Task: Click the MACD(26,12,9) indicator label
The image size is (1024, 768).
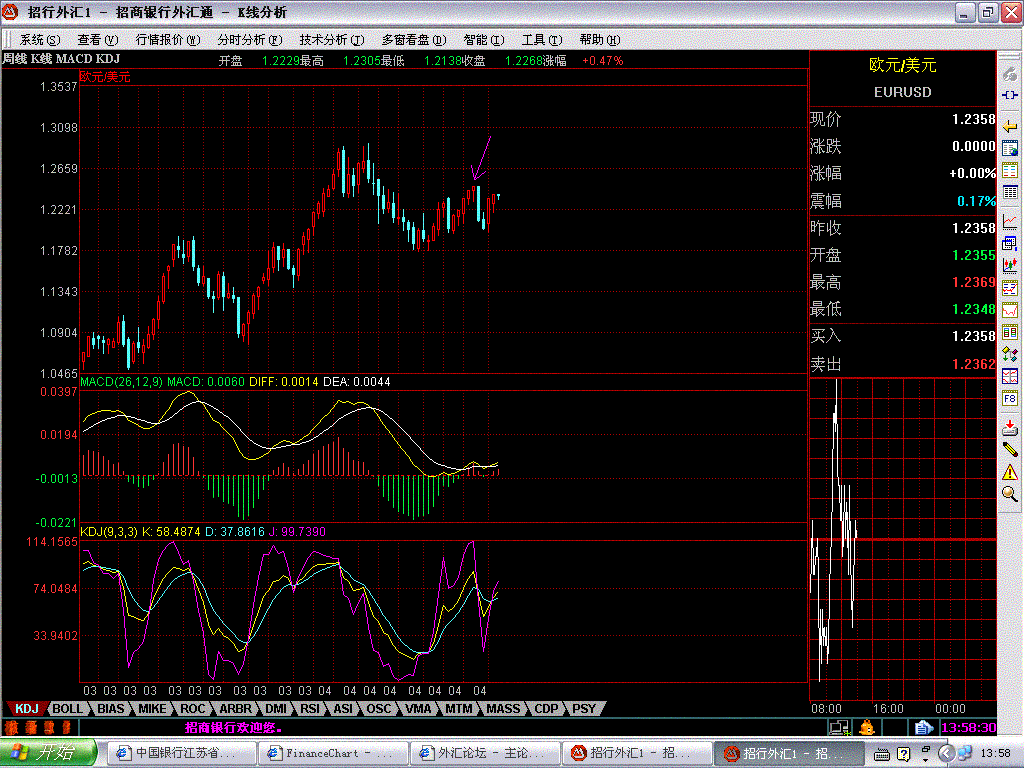Action: (x=121, y=381)
